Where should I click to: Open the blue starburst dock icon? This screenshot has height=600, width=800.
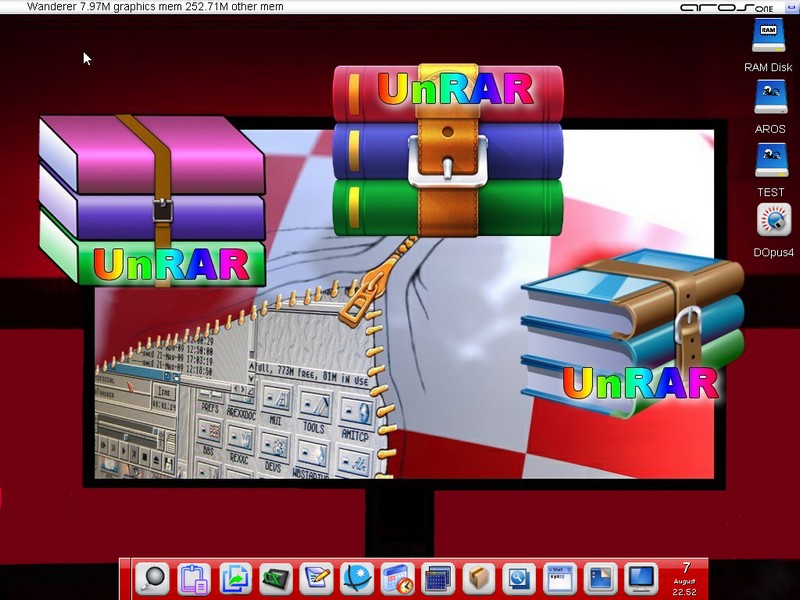click(357, 578)
